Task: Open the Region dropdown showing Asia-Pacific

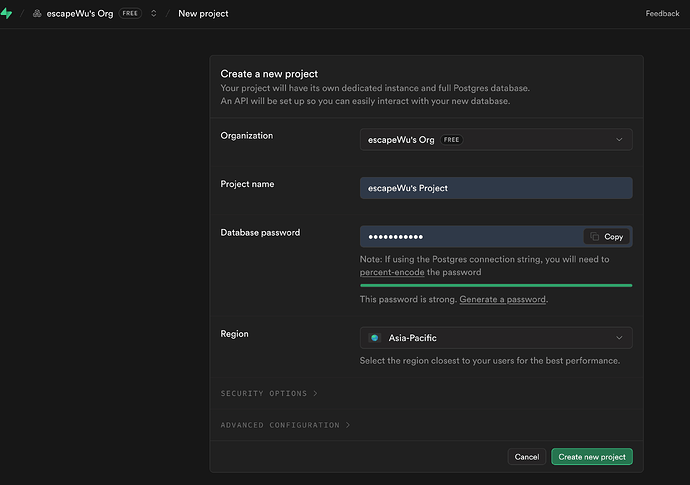Action: [496, 338]
